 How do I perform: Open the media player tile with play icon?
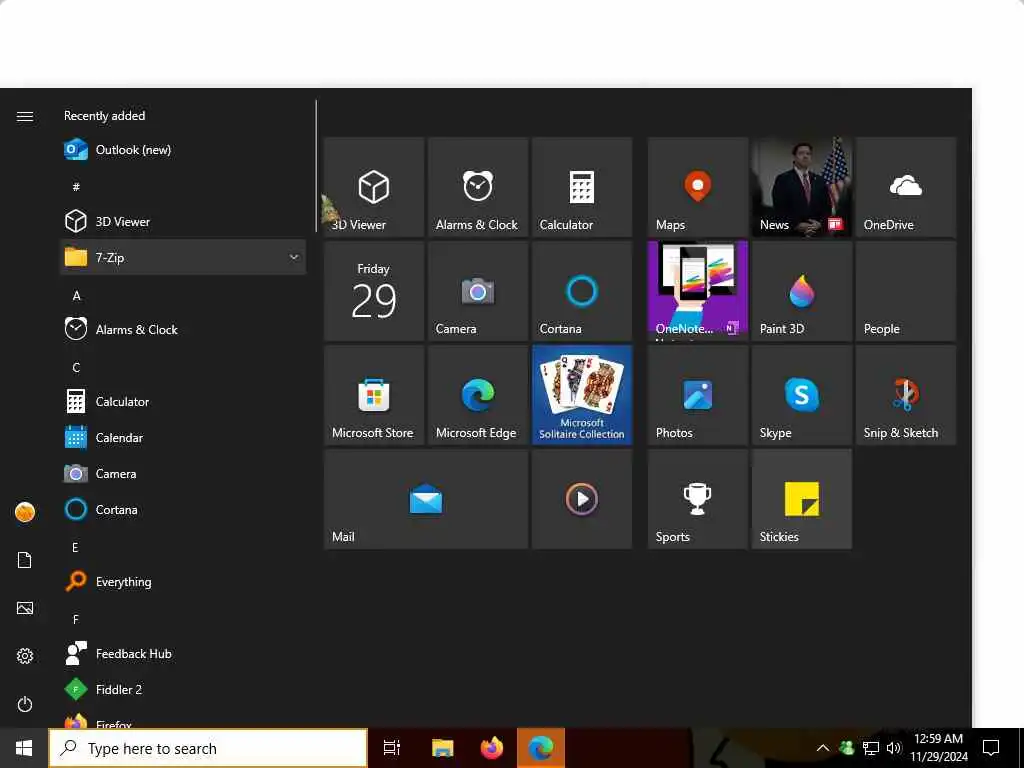(x=582, y=499)
